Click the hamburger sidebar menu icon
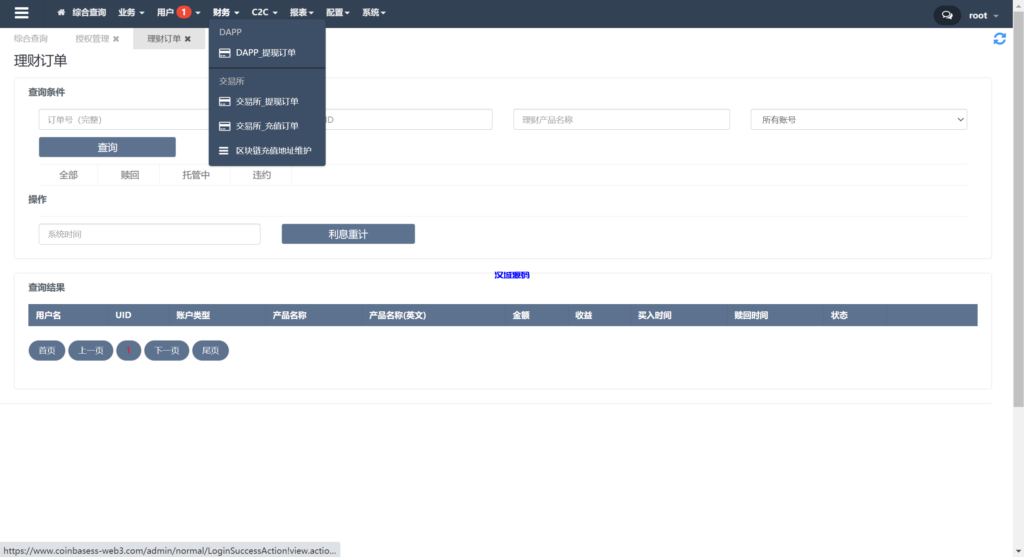 [x=21, y=13]
